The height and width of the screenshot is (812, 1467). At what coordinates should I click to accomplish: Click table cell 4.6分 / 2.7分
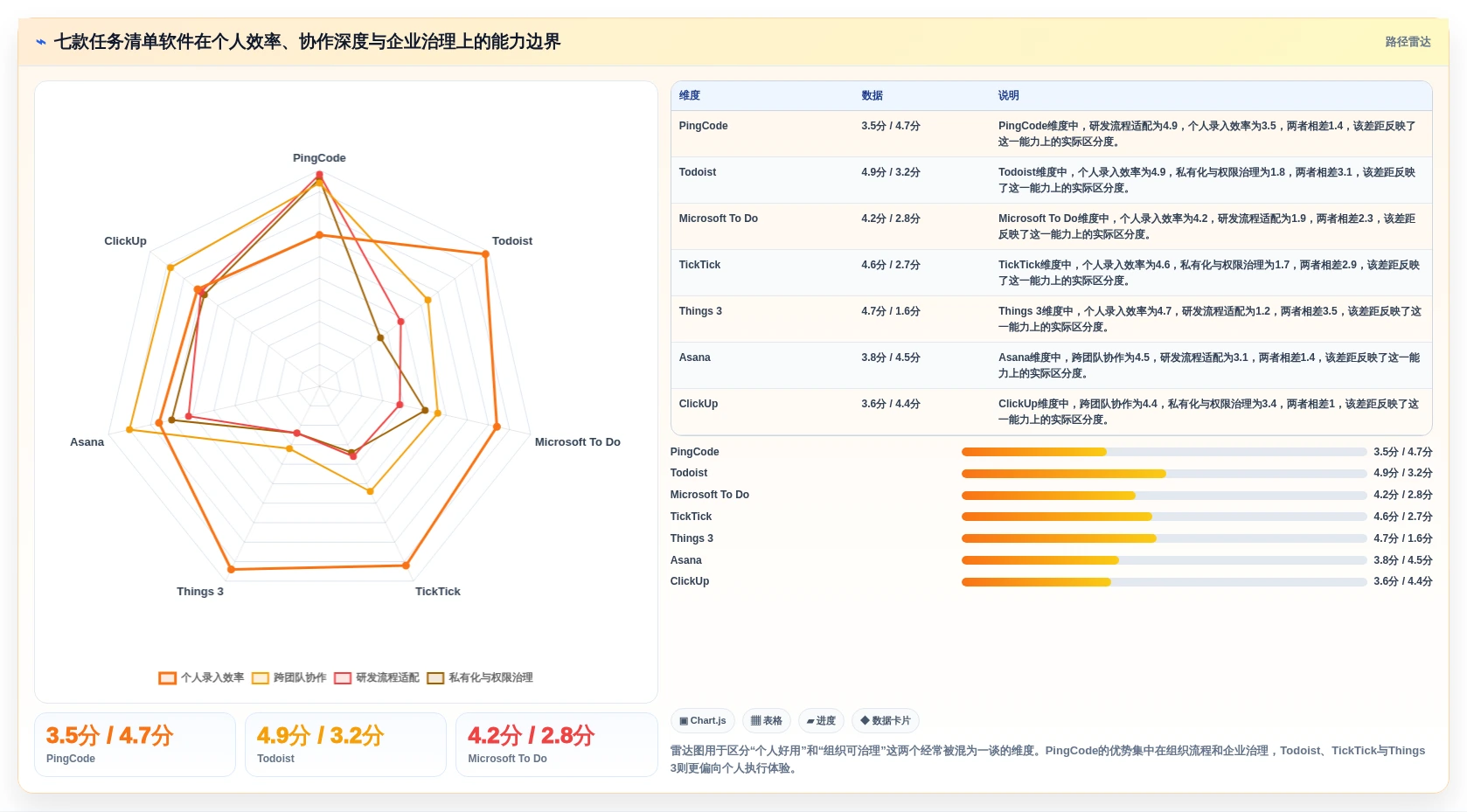pos(891,265)
